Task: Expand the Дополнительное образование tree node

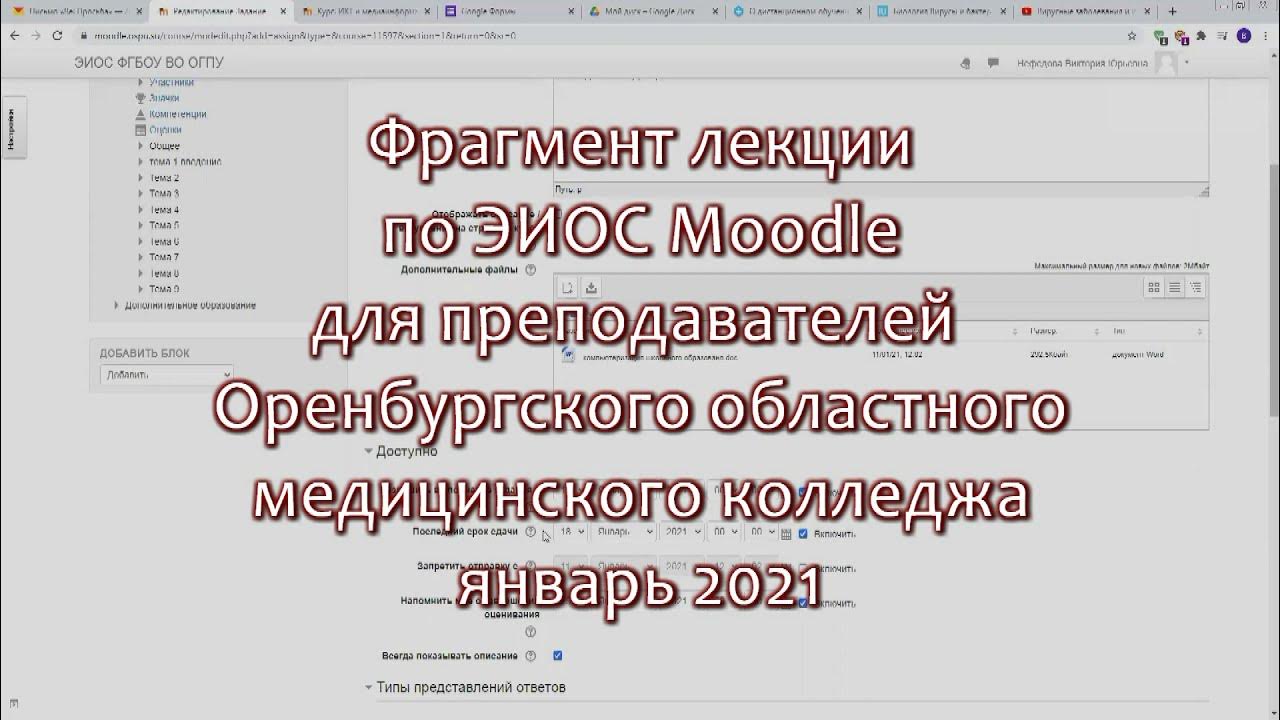Action: (x=117, y=305)
